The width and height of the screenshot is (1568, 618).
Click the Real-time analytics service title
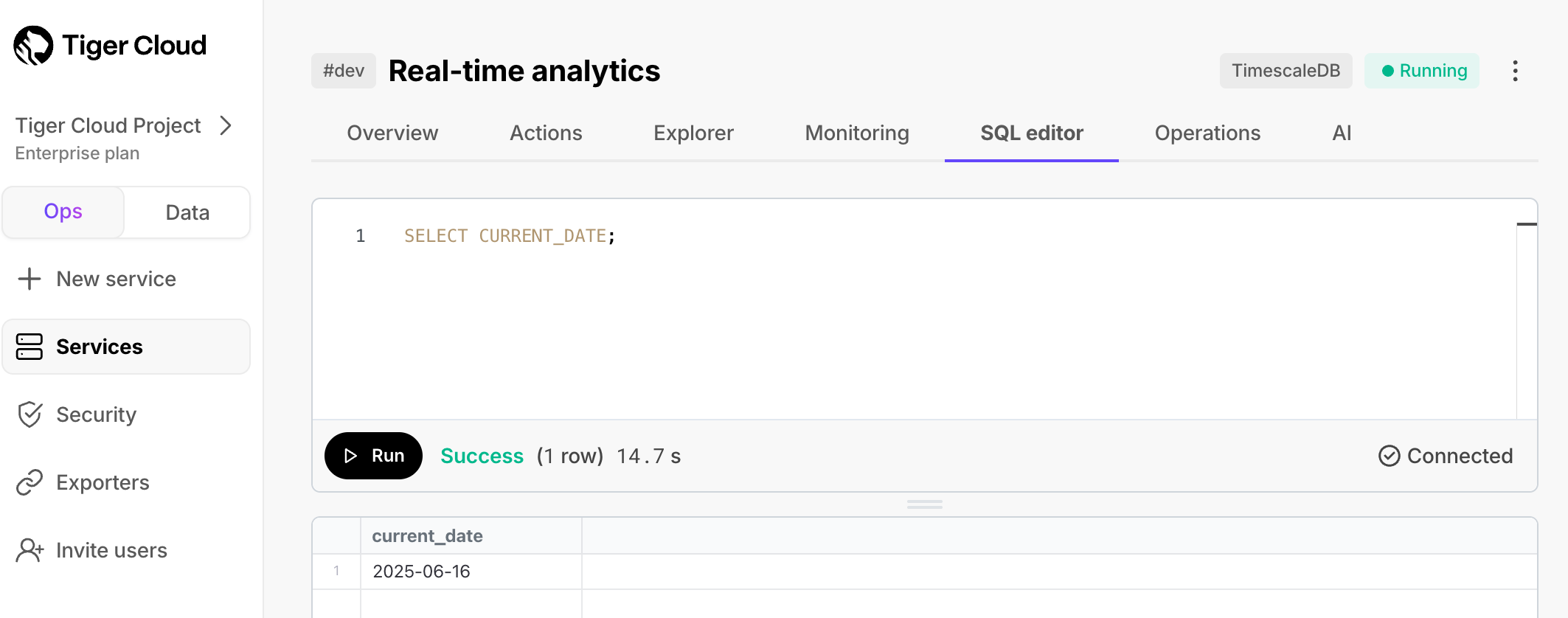524,71
